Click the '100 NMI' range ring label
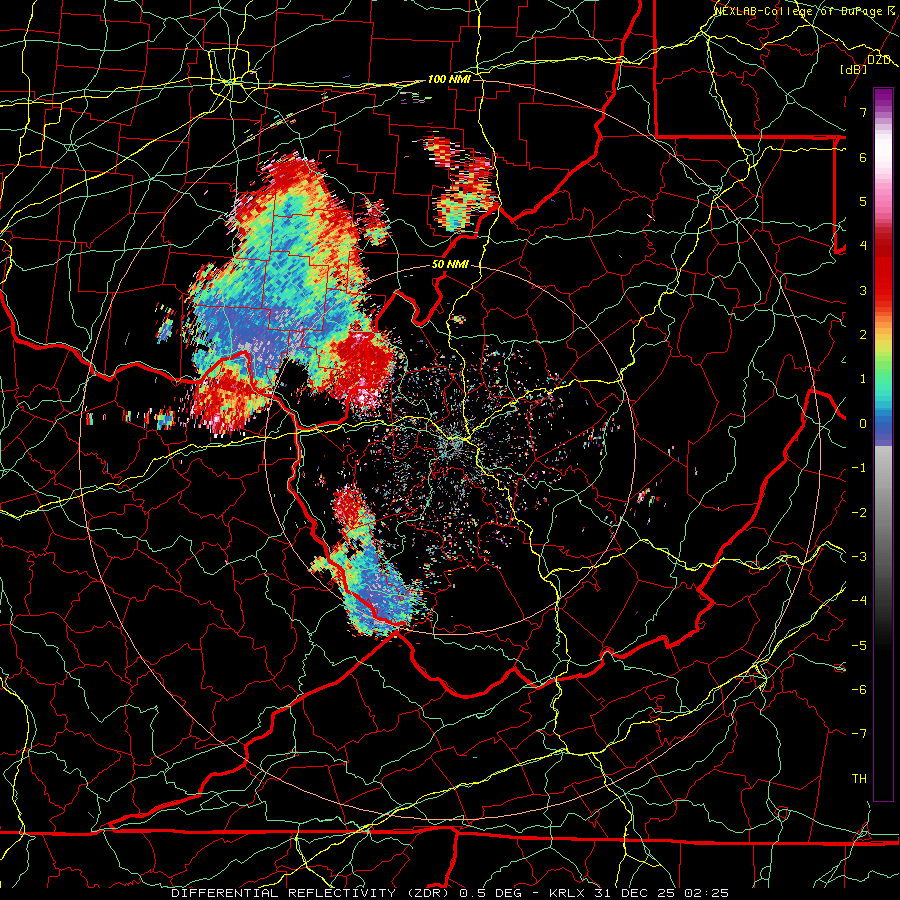The height and width of the screenshot is (900, 900). pos(449,79)
